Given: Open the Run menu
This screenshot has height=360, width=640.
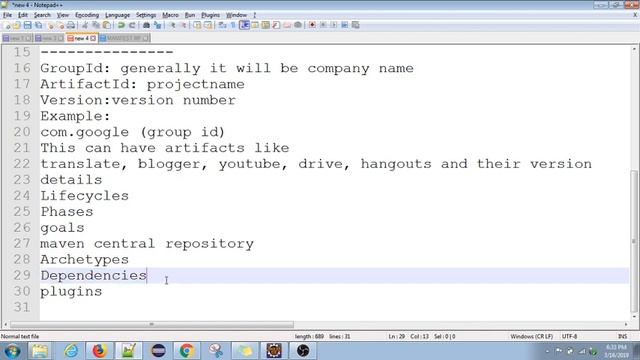Looking at the screenshot, I should pos(190,15).
